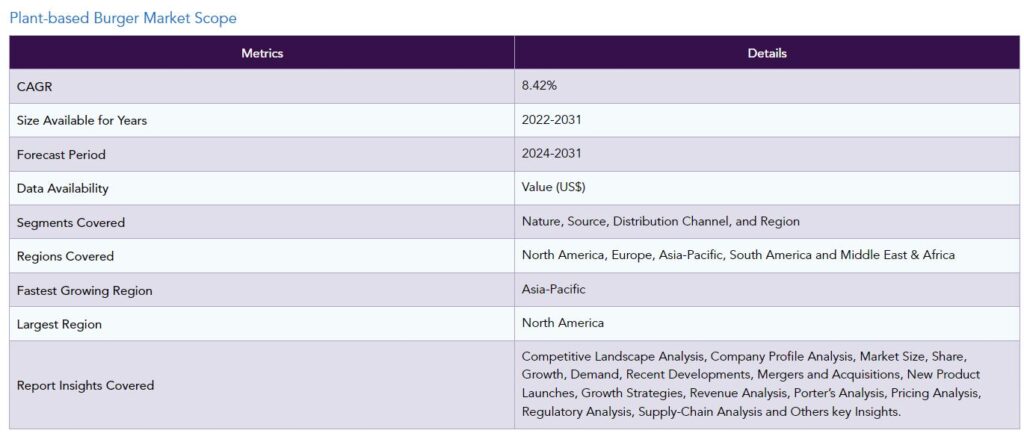The height and width of the screenshot is (439, 1024).
Task: Select the 2024-2031 forecast value
Action: [551, 154]
